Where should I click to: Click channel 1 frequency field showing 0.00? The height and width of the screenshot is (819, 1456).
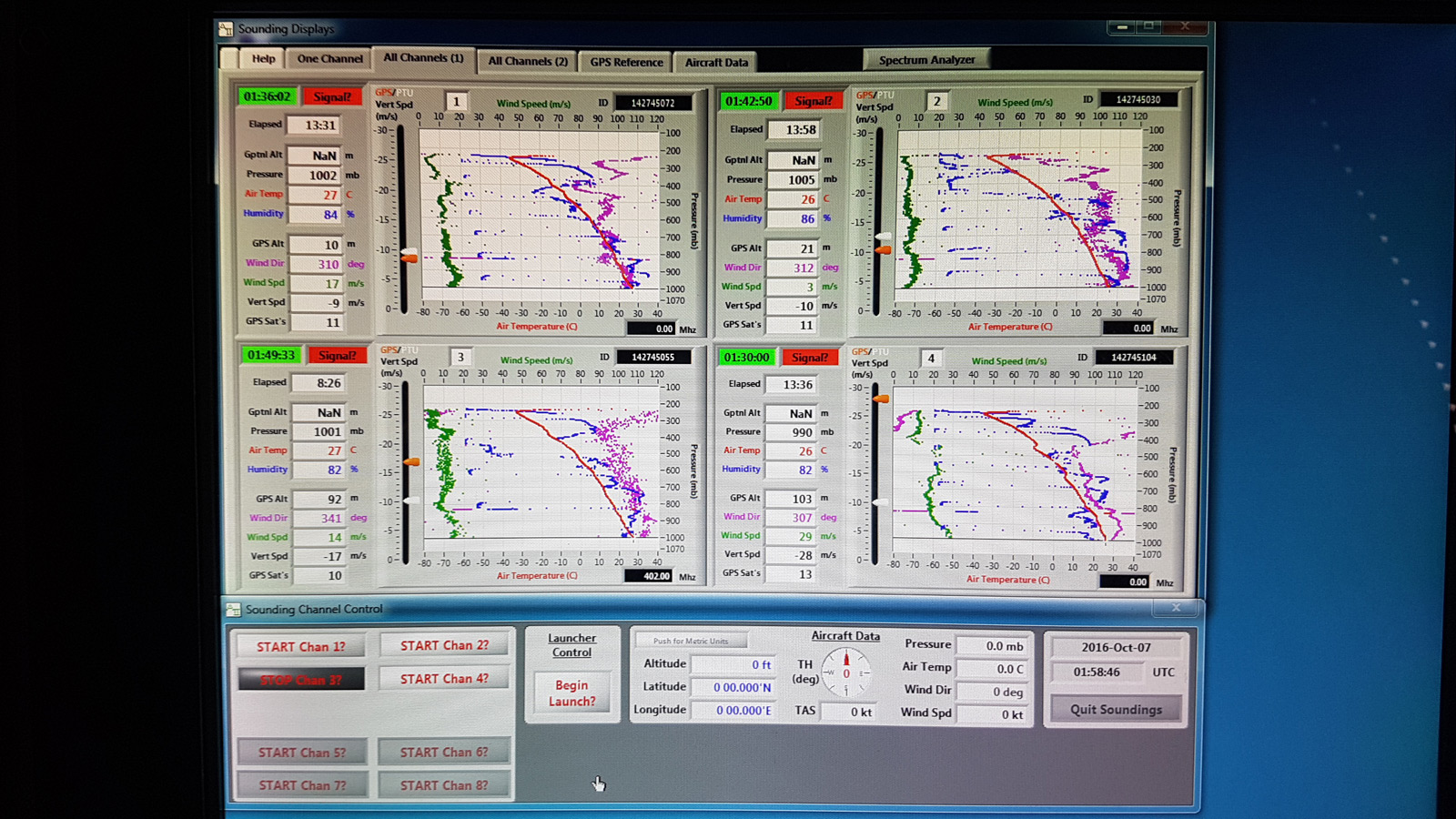[652, 329]
